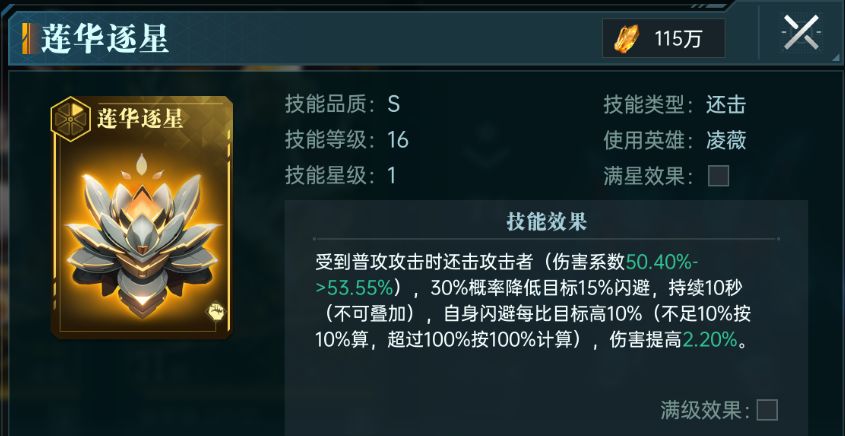
Task: Select the golden lotus skill card
Action: point(142,217)
